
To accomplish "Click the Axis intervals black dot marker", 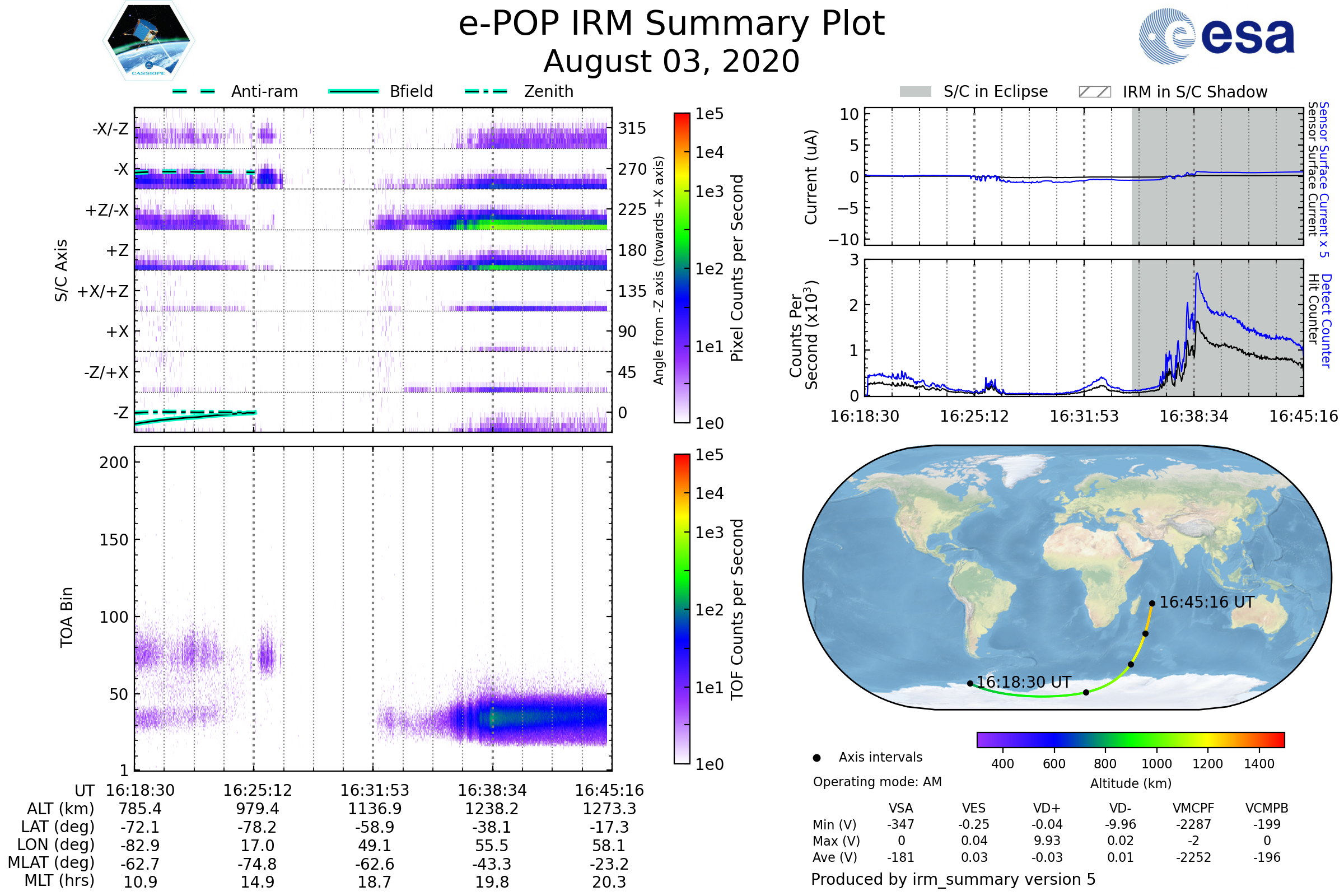I will coord(816,758).
